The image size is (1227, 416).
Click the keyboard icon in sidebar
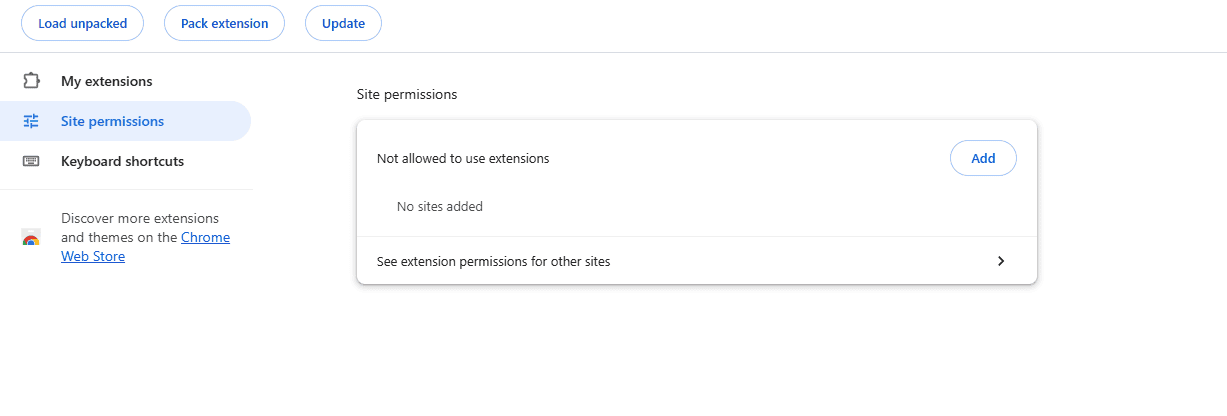point(31,161)
